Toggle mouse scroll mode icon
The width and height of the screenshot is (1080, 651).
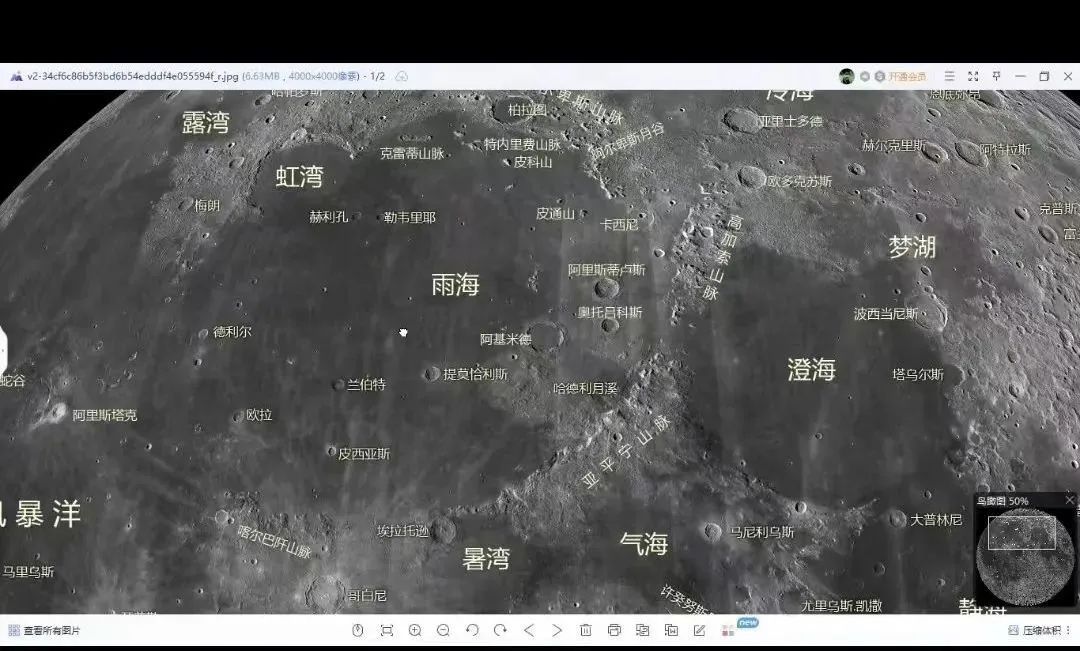point(358,630)
